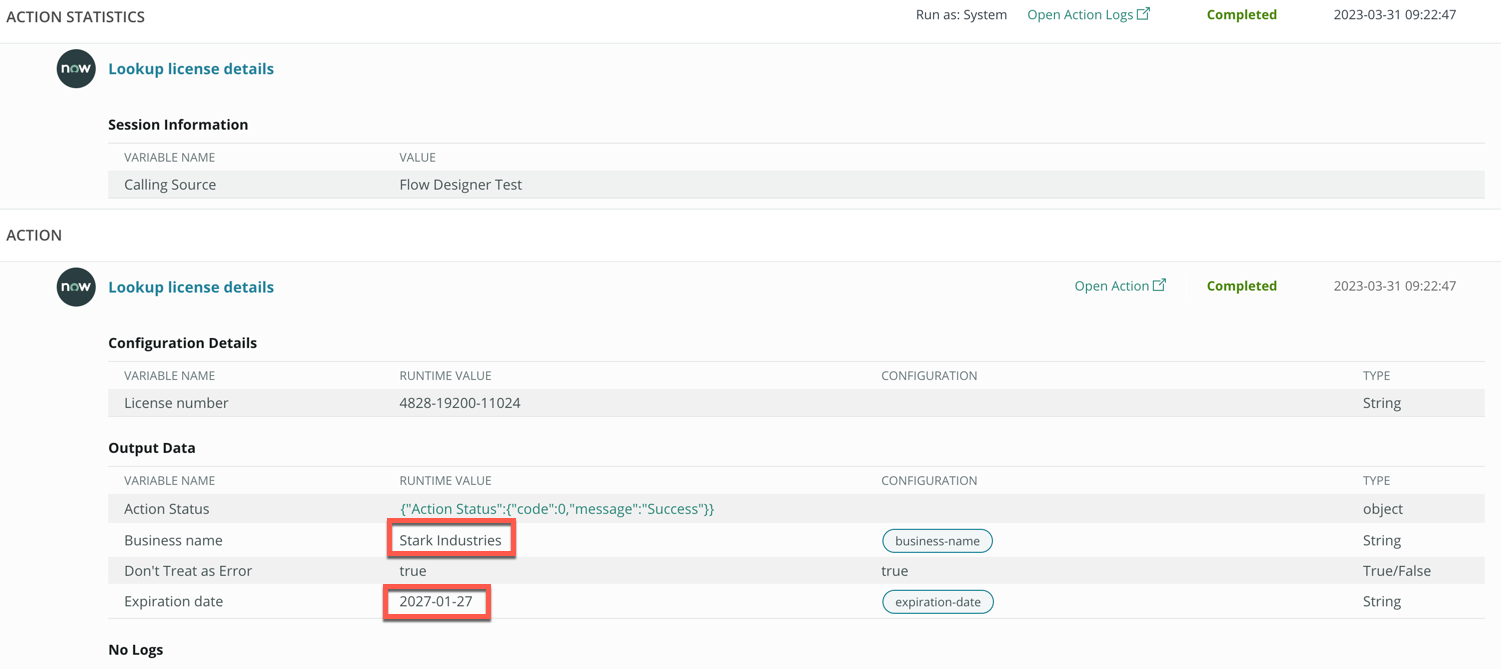The width and height of the screenshot is (1501, 669).
Task: Click the Stark Industries runtime value
Action: click(x=450, y=540)
